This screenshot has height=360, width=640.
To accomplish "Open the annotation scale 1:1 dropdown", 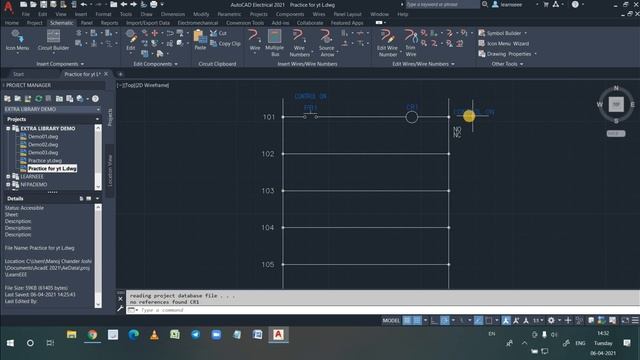I will pos(538,321).
